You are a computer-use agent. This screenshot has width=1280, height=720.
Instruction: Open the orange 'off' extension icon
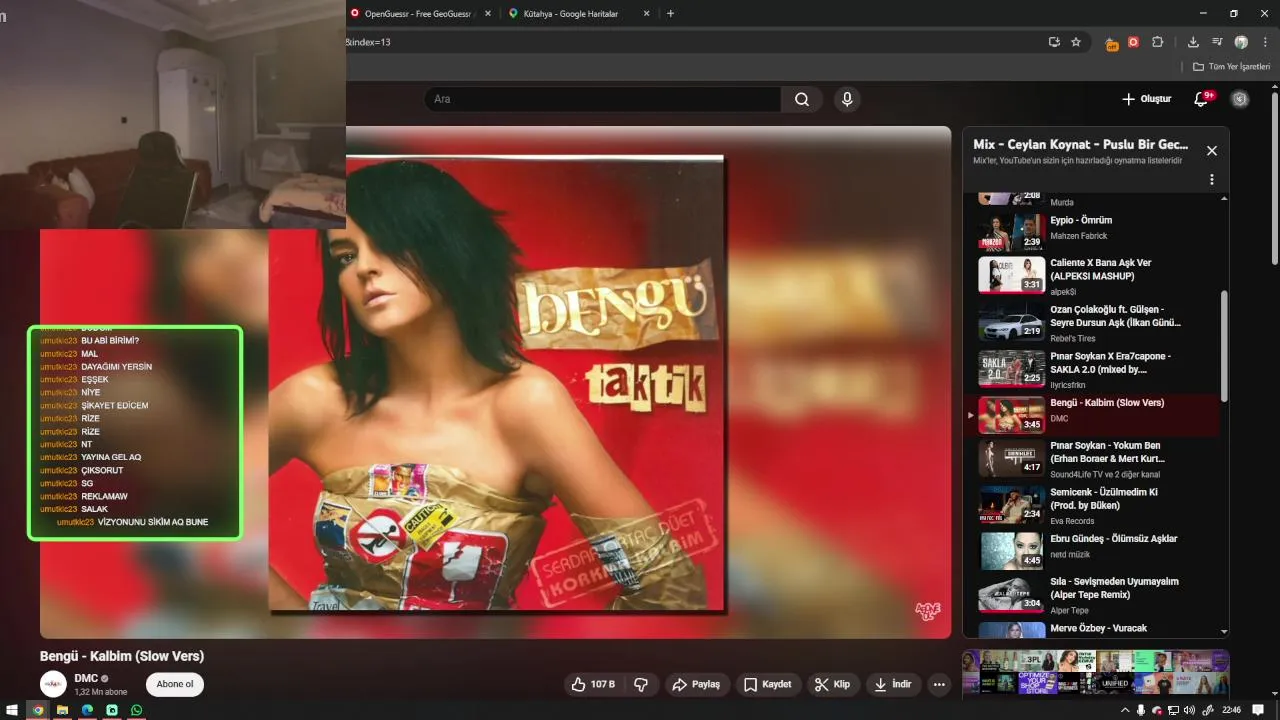point(1111,43)
